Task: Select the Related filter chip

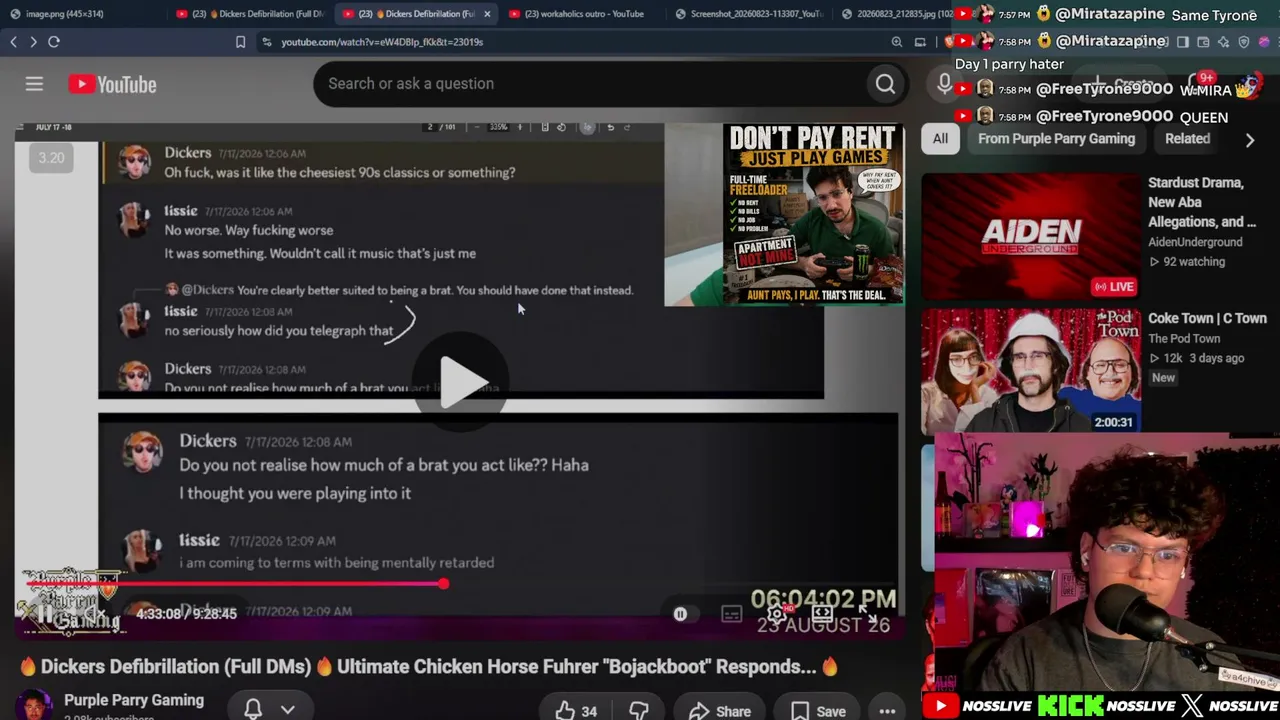Action: click(x=1187, y=139)
